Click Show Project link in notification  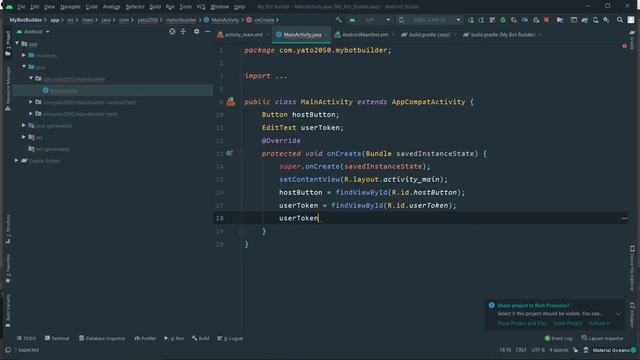click(567, 323)
